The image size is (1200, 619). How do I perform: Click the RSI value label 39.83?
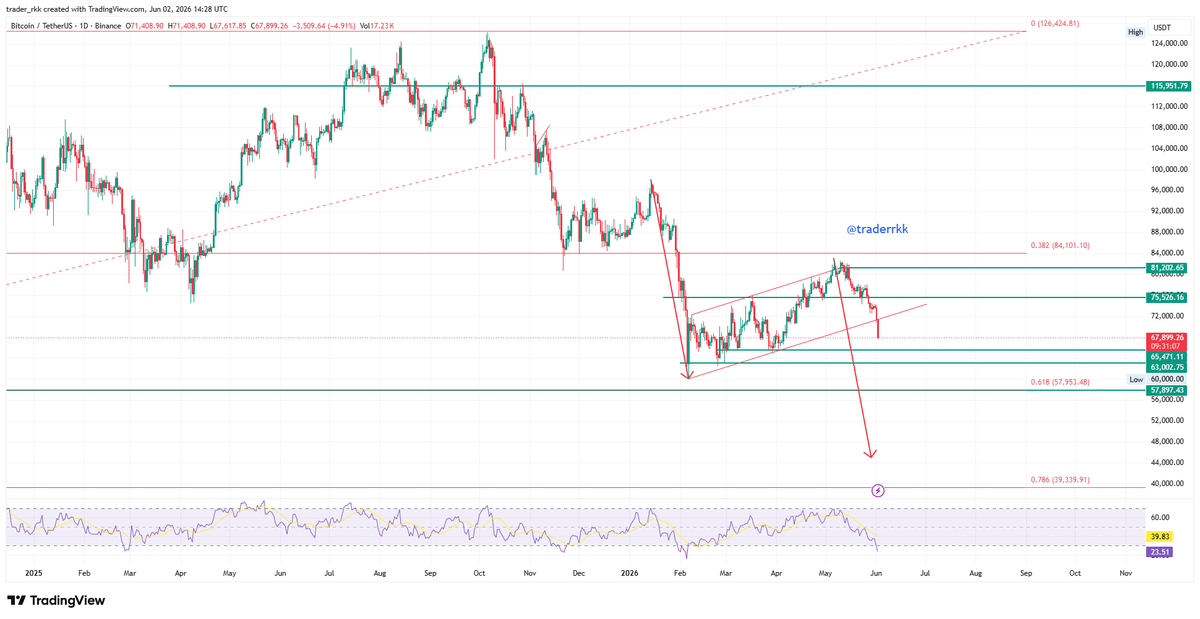click(1159, 537)
